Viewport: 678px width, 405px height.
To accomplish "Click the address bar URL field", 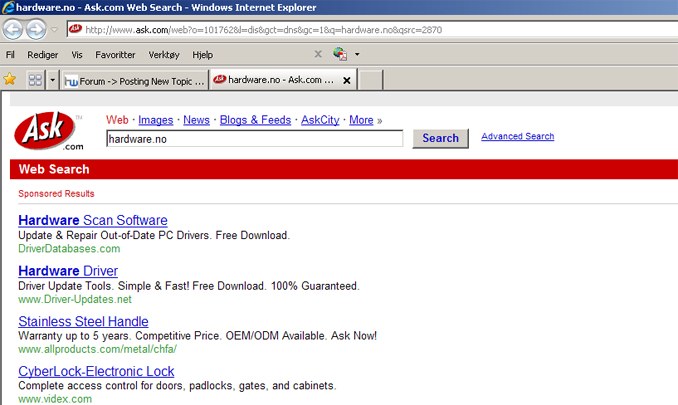I will (373, 30).
